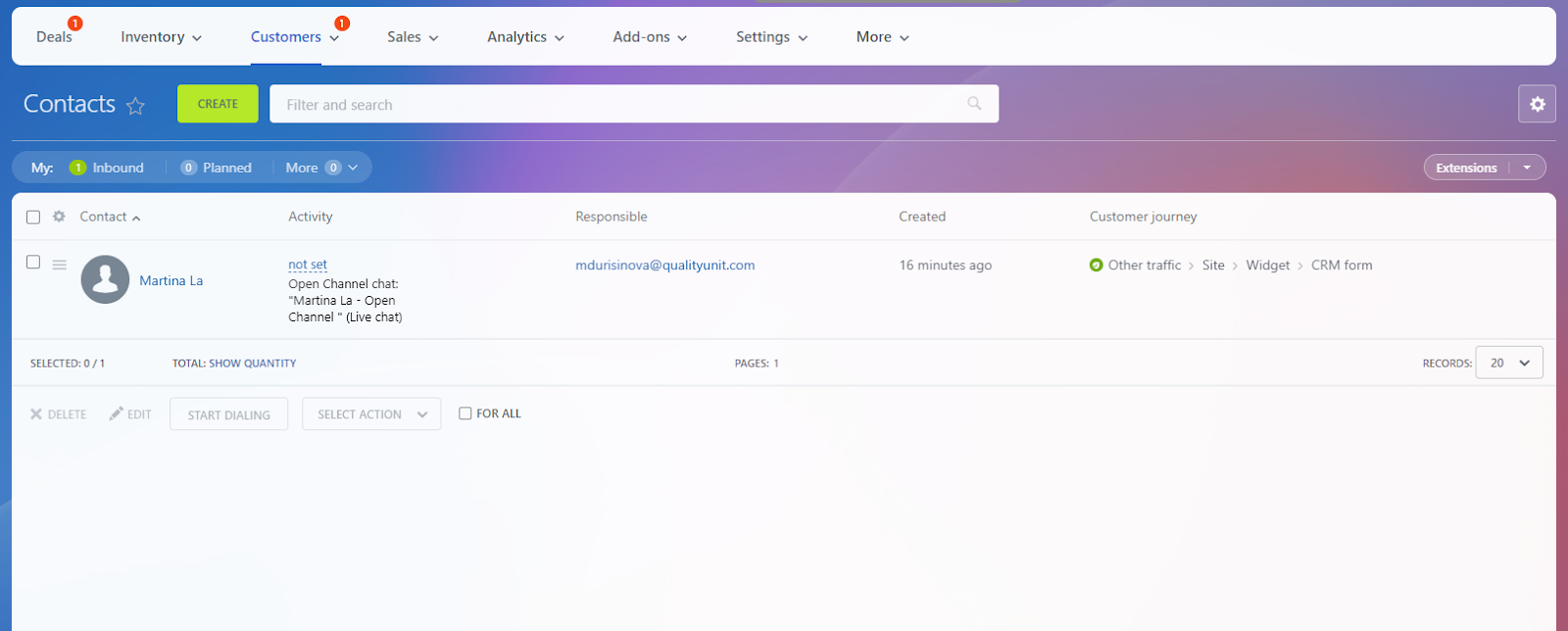Enable the For All checkbox
This screenshot has height=631, width=1568.
tap(465, 413)
